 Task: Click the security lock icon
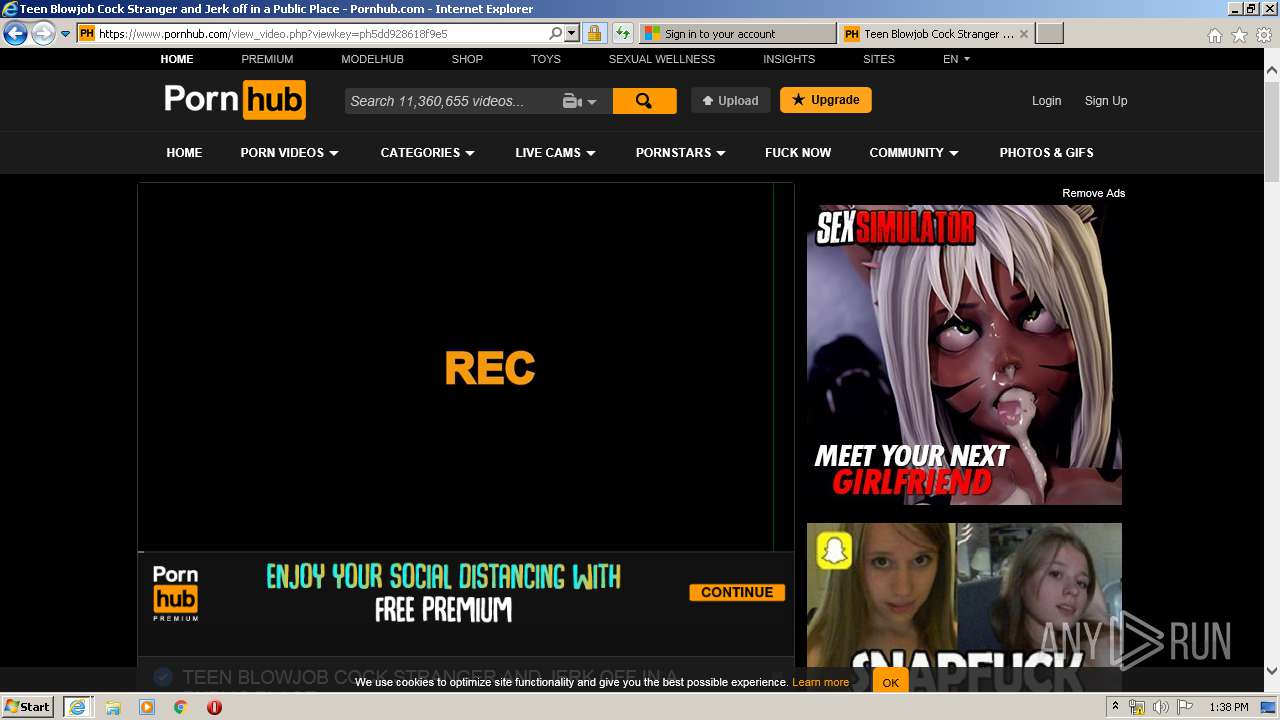[x=594, y=34]
